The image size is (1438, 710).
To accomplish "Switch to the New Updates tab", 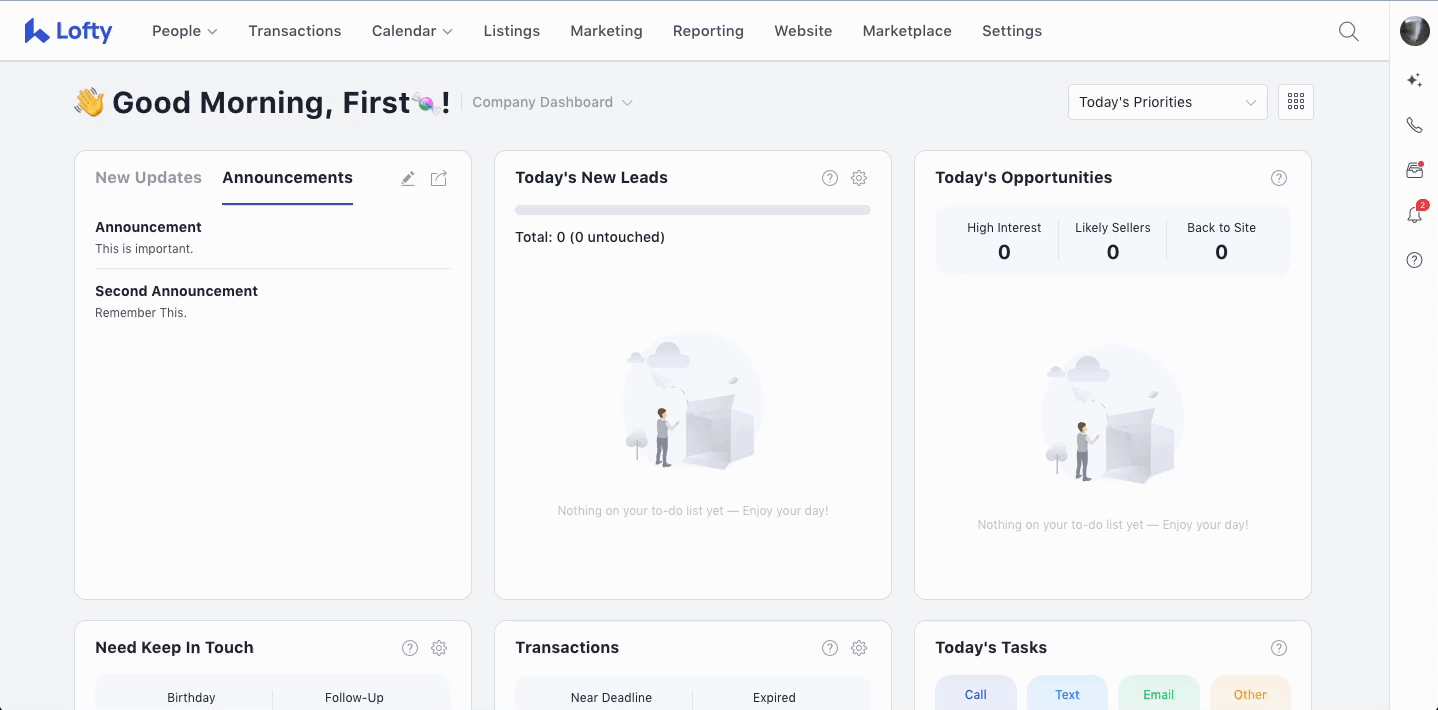I will pos(148,178).
